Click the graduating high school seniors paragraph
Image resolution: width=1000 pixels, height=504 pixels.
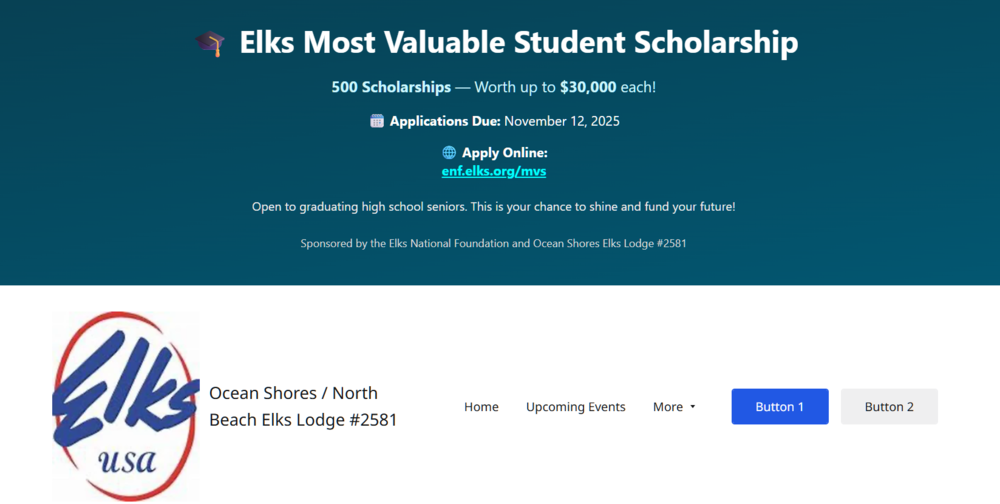494,207
